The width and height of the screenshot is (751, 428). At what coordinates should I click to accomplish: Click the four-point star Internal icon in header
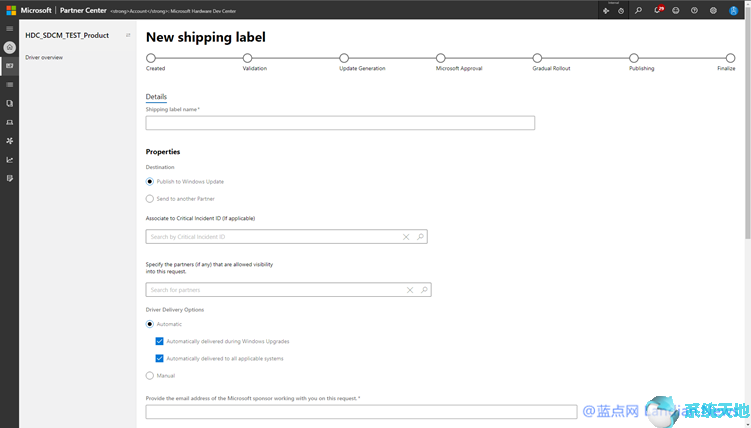click(606, 11)
